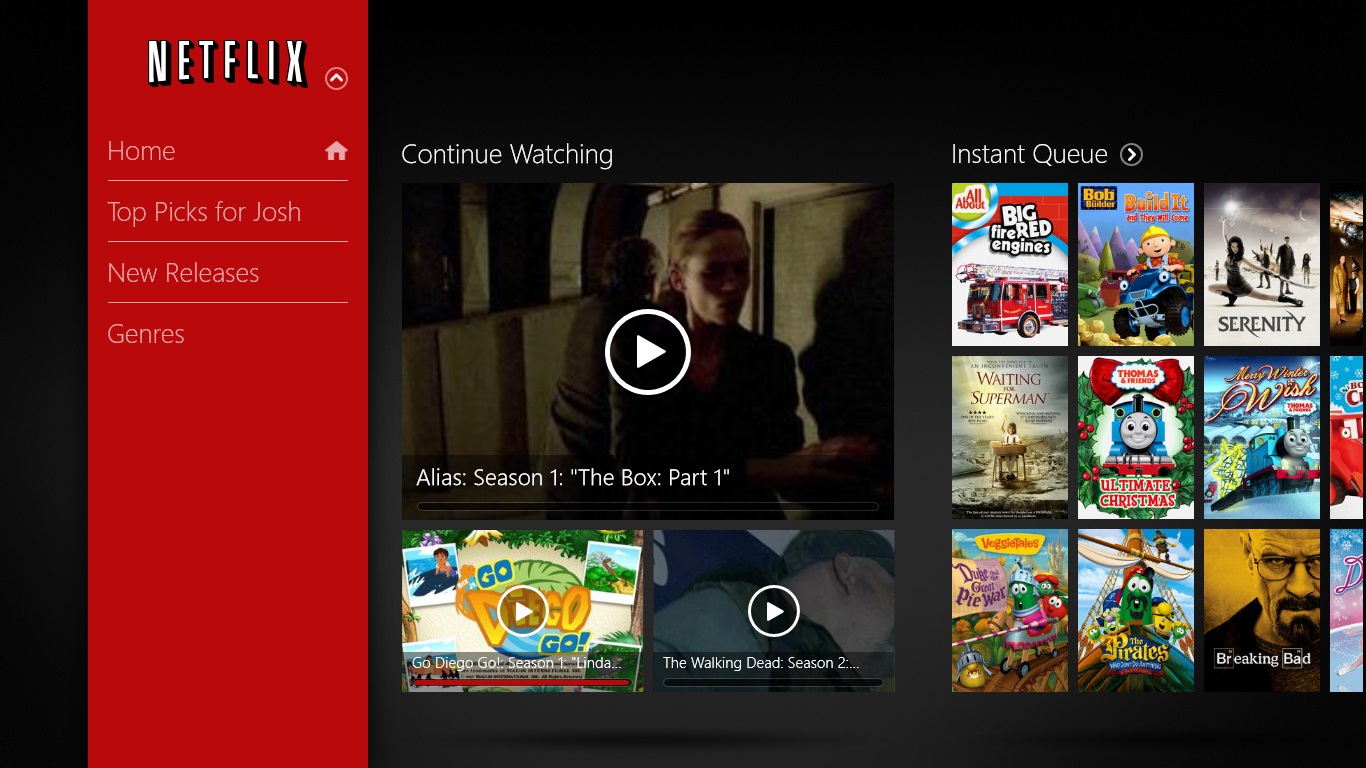
Task: Open Bob the Builder: Build It from Instant Queue
Action: [1135, 264]
